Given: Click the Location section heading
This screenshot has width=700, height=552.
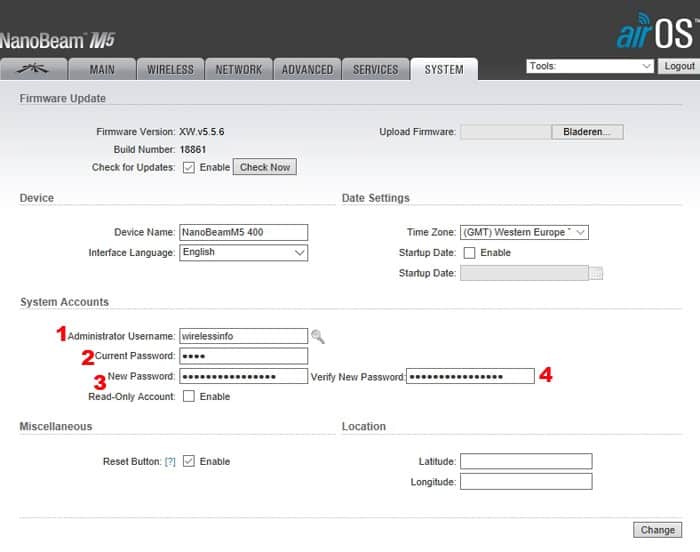Looking at the screenshot, I should click(364, 427).
